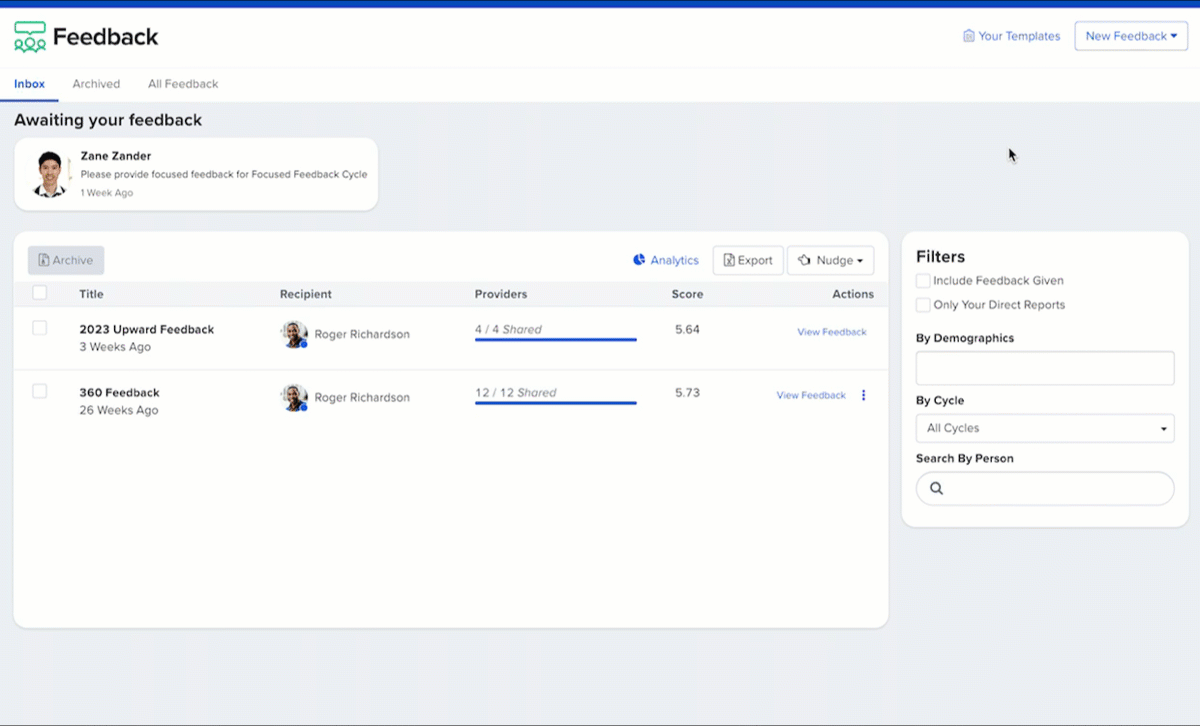Screen dimensions: 1200x726
Task: Expand the All Cycles dropdown
Action: pos(1045,428)
